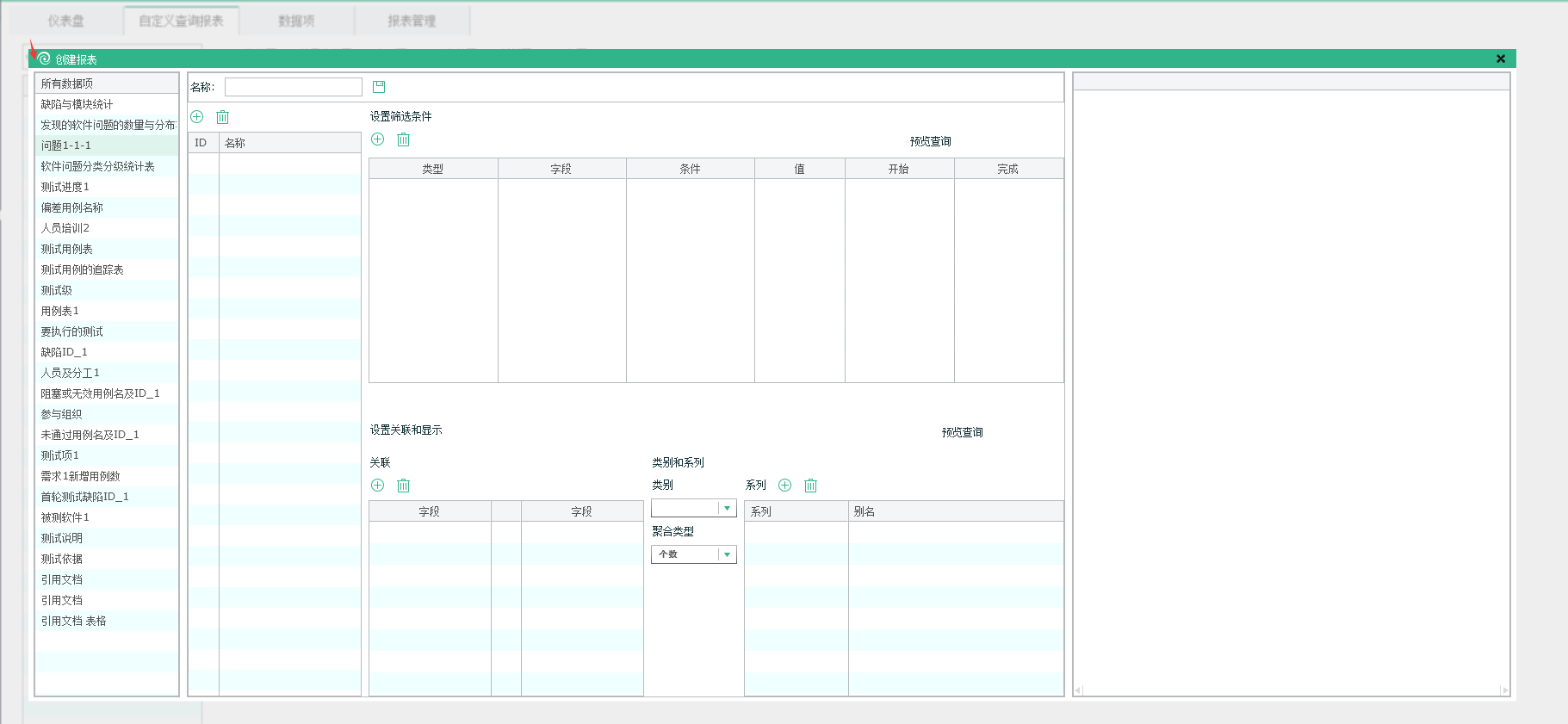This screenshot has height=724, width=1568.
Task: Click right arrow of preview panel scrollbar
Action: (x=1504, y=690)
